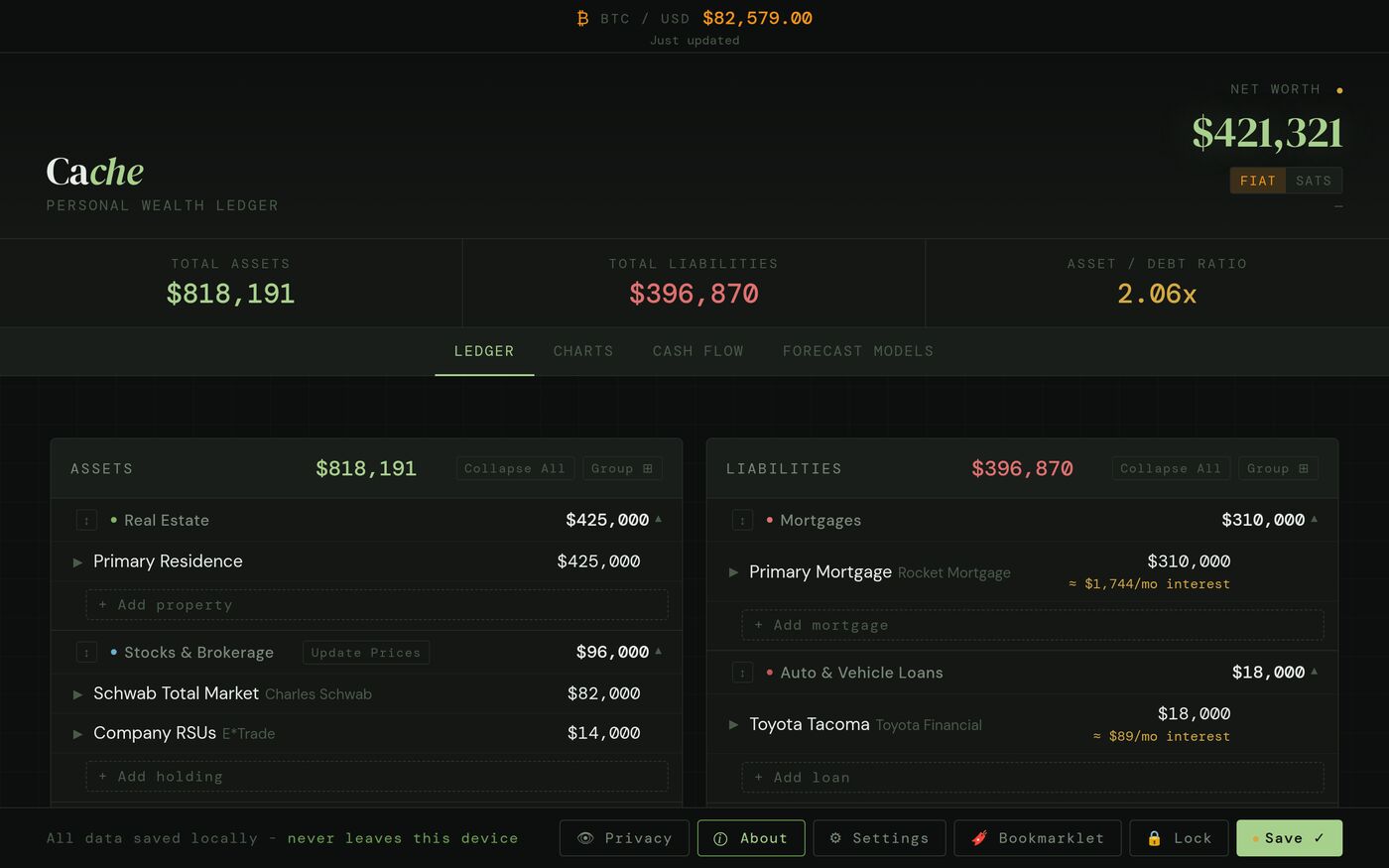Open Settings from the bottom bar
Viewport: 1389px width, 868px height.
point(879,838)
